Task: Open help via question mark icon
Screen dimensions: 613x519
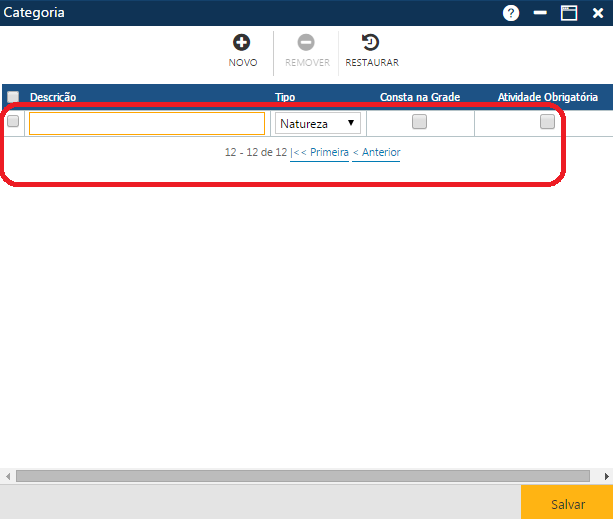Action: pos(511,13)
